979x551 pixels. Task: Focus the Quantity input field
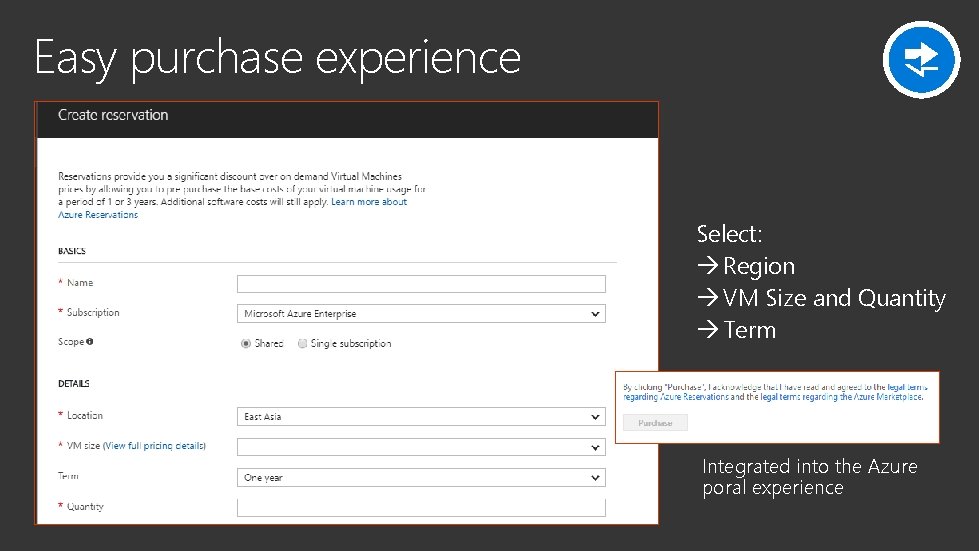421,507
